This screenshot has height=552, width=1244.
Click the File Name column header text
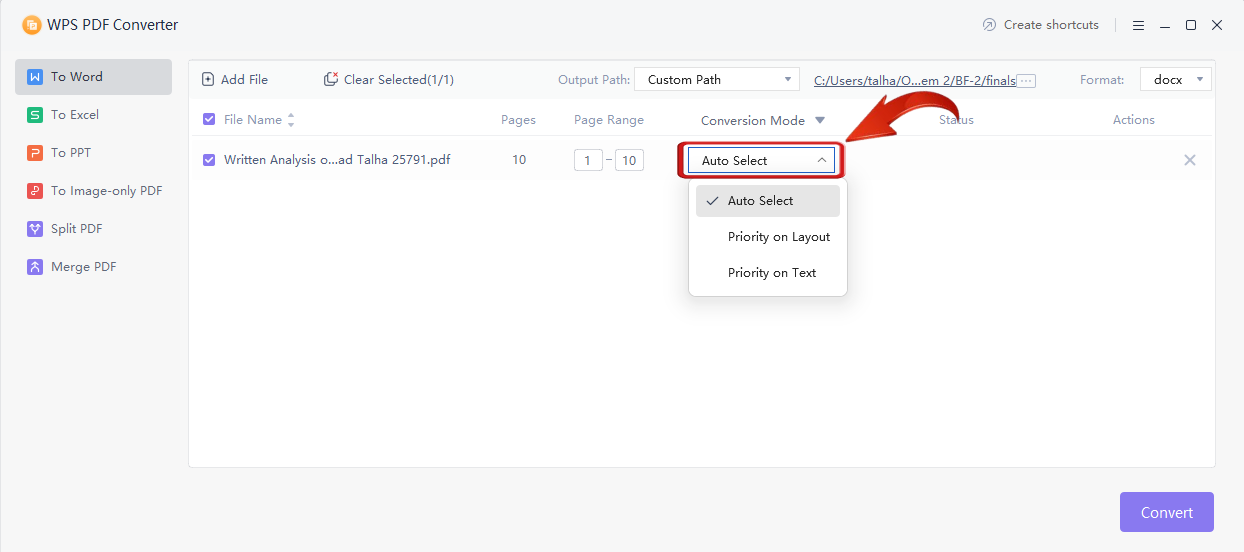coord(253,120)
